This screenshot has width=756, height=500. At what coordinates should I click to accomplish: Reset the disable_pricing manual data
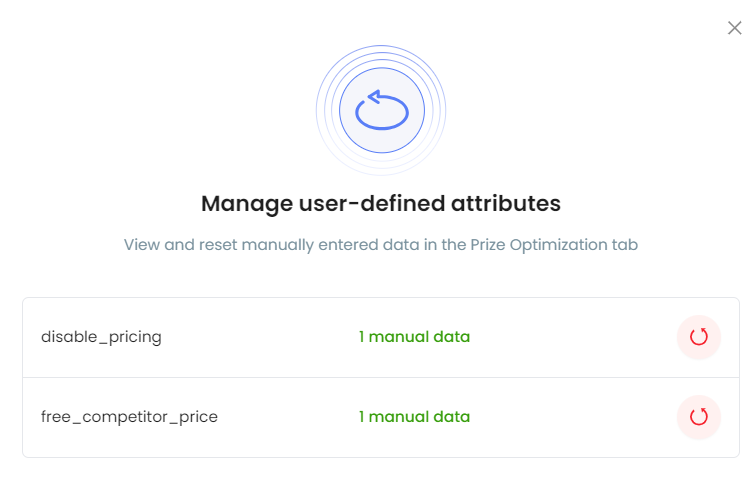coord(699,337)
